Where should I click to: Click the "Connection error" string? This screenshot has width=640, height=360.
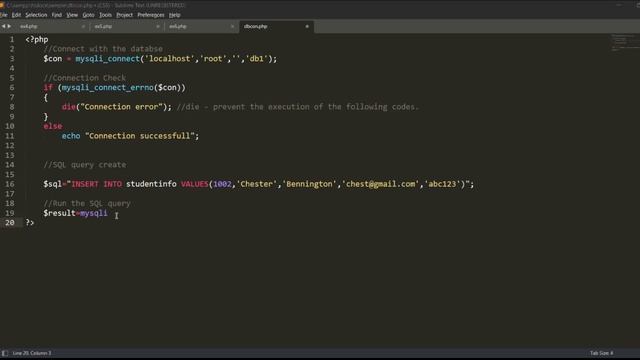(x=122, y=107)
